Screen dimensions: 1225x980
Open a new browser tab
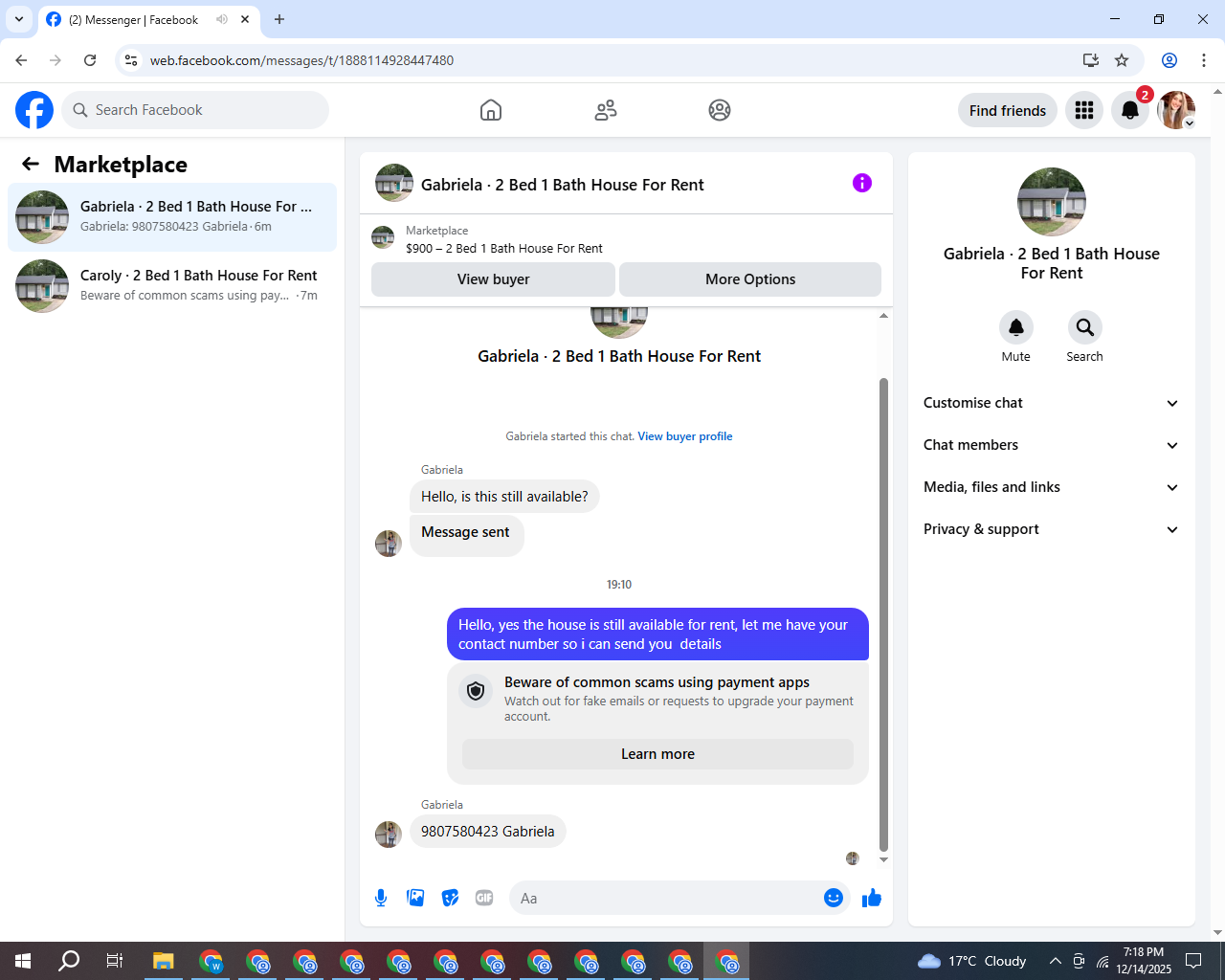click(x=279, y=19)
